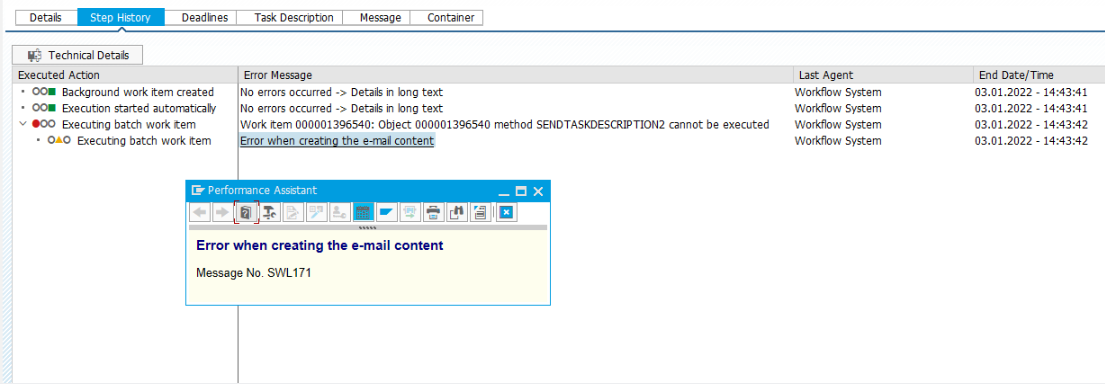Click the blue calendar icon in Performance Assistant

click(363, 211)
